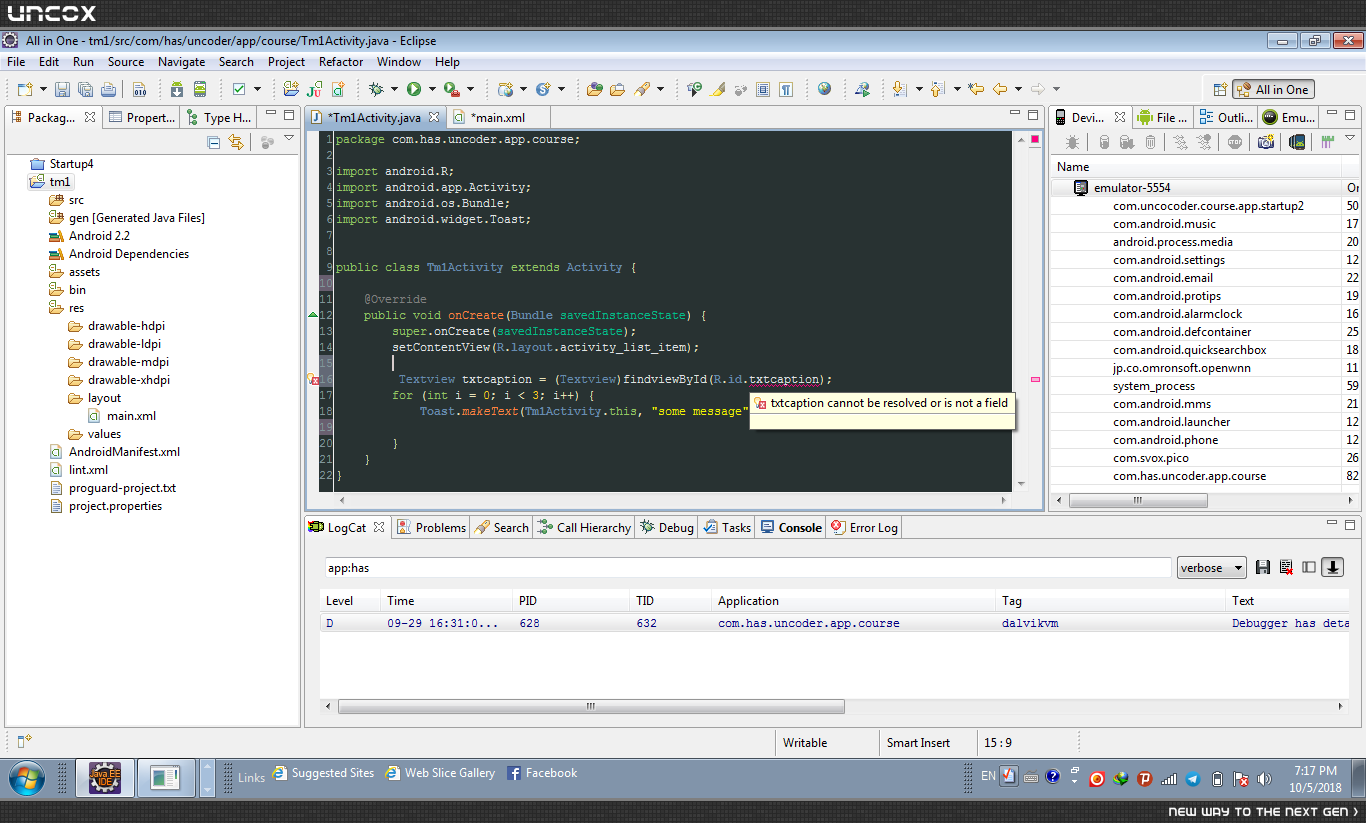This screenshot has height=823, width=1366.
Task: Click the LogCat horizontal scrollbar
Action: [x=591, y=706]
